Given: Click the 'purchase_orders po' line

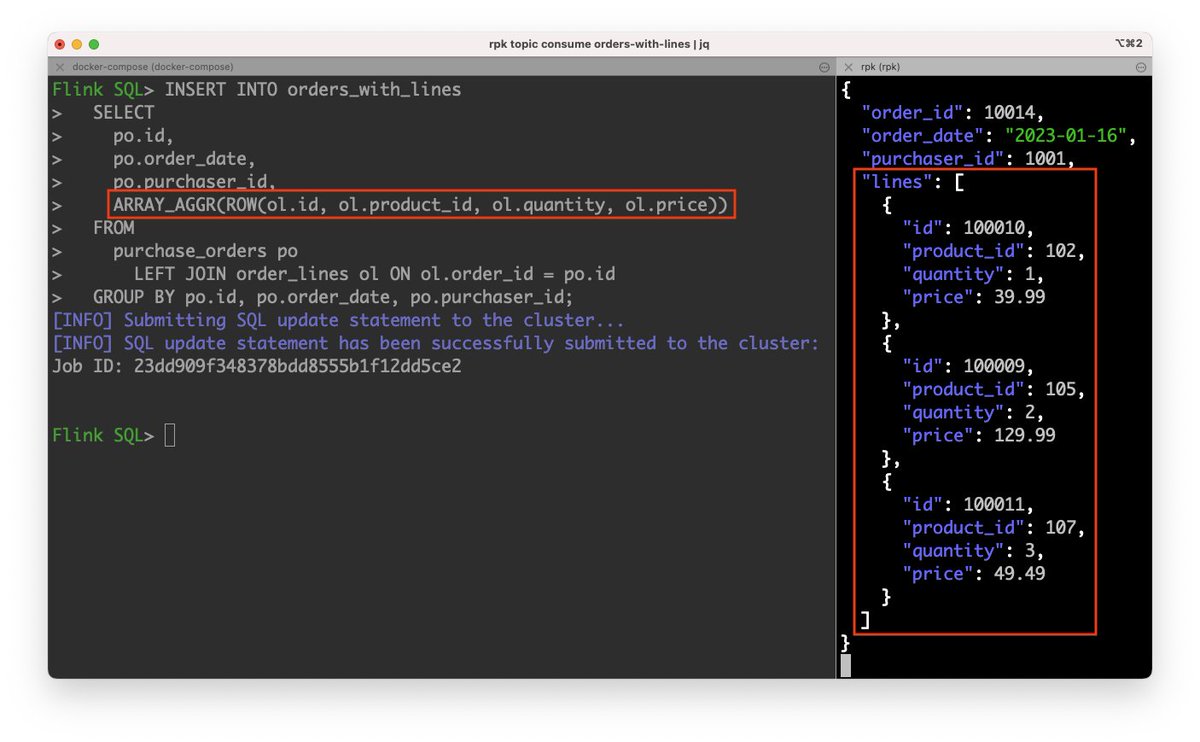Looking at the screenshot, I should click(x=205, y=250).
